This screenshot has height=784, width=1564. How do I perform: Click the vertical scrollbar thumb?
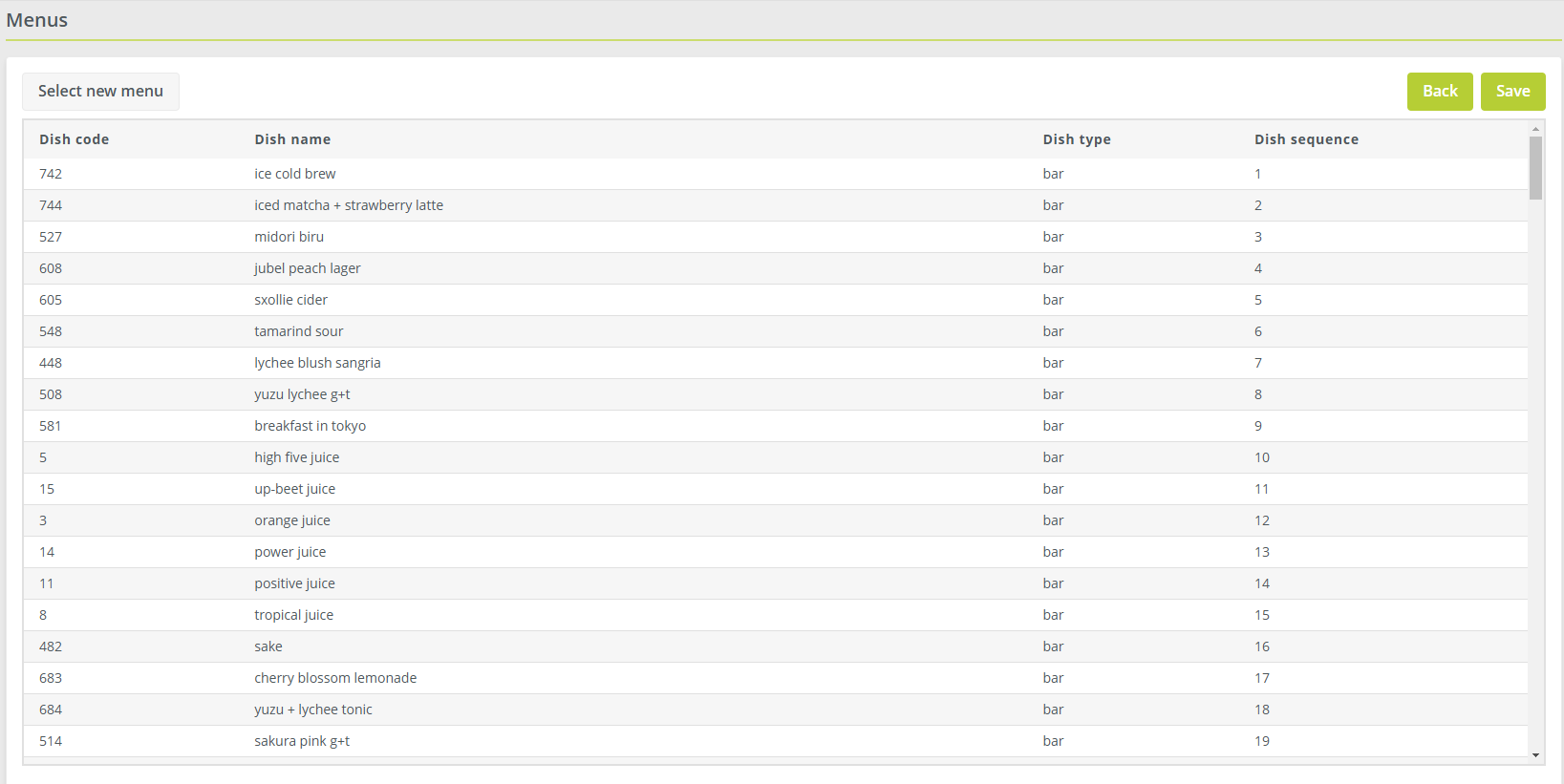pos(1535,167)
